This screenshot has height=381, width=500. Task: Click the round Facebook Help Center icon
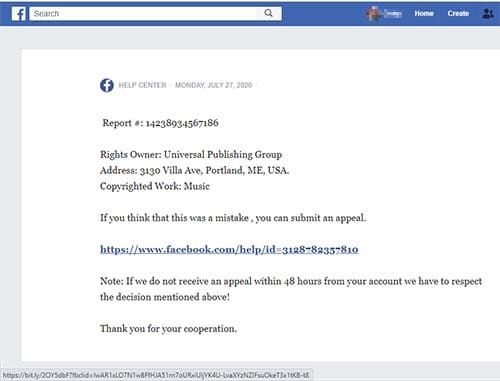107,85
